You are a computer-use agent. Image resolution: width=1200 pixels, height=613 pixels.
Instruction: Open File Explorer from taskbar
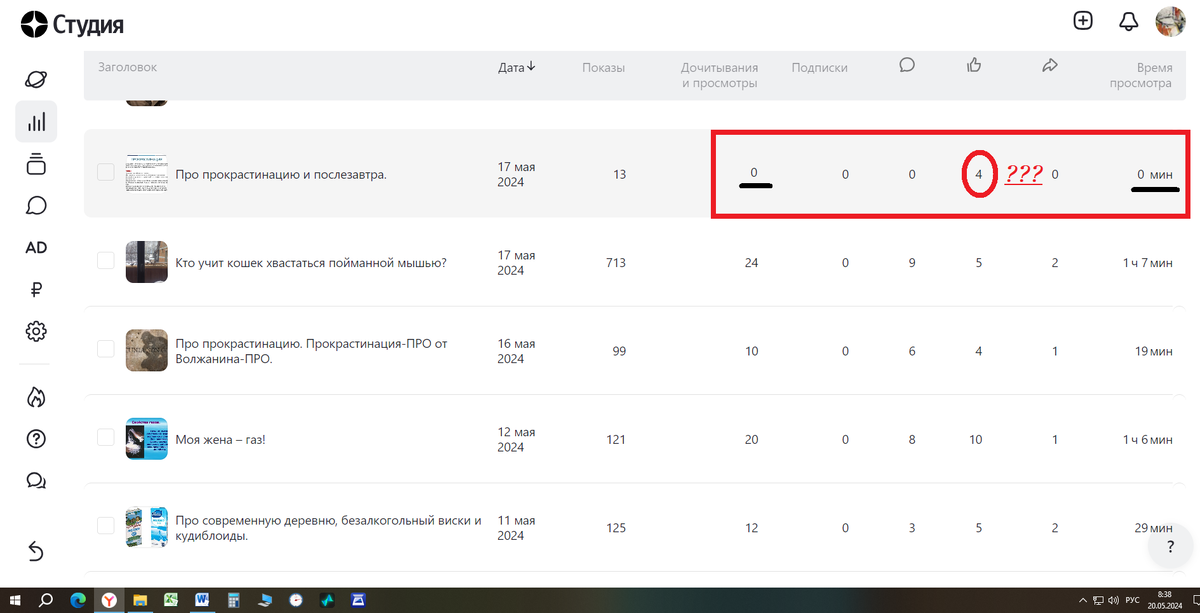tap(140, 600)
